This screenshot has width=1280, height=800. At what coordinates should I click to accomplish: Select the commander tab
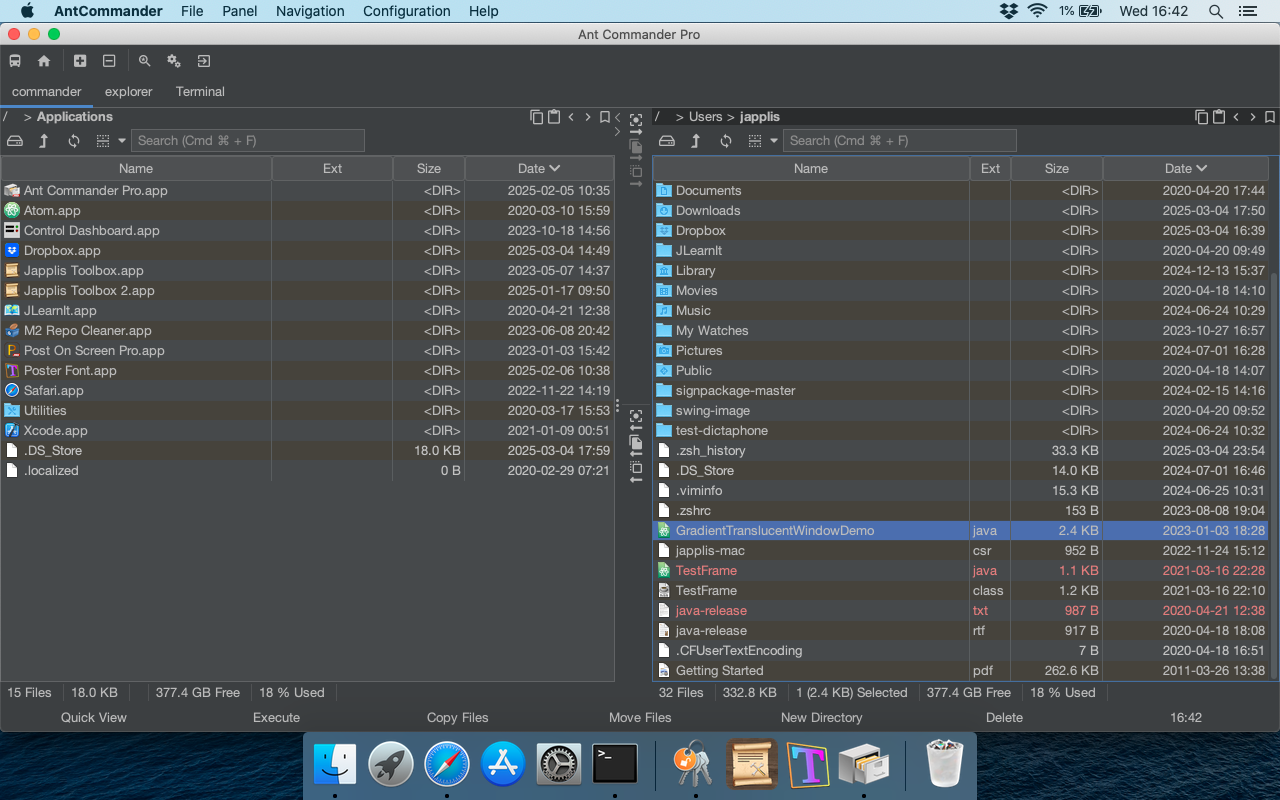46,92
